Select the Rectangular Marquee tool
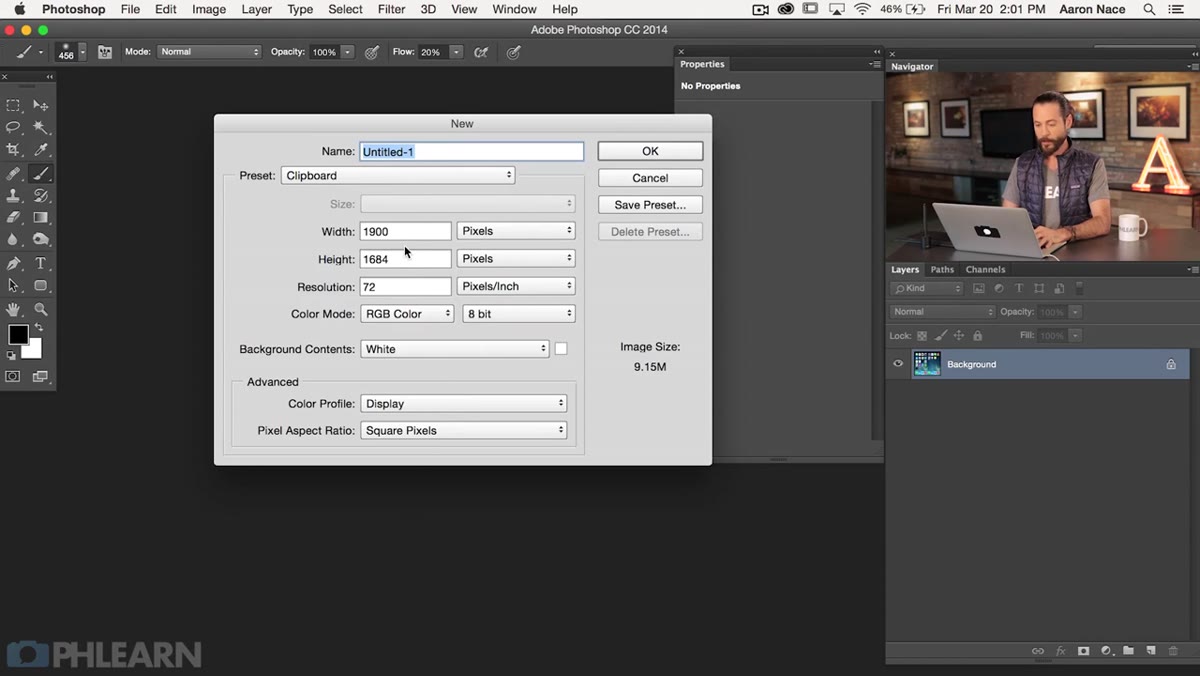 point(13,105)
